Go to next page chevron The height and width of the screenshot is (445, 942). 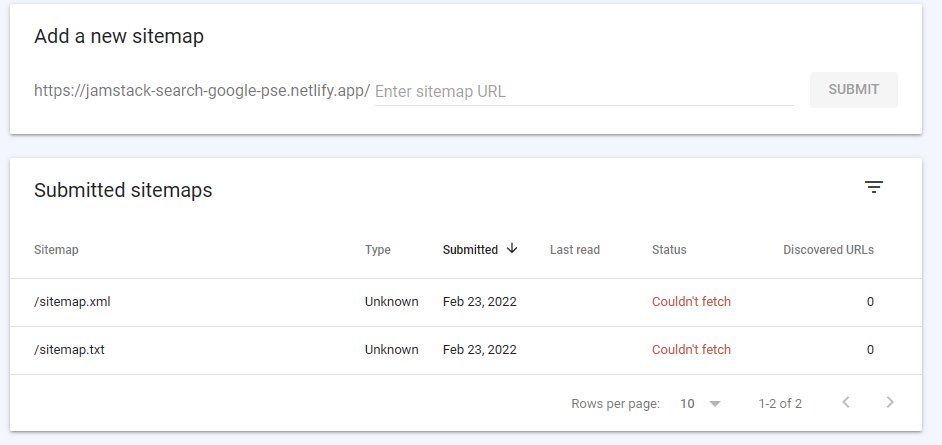coord(890,402)
